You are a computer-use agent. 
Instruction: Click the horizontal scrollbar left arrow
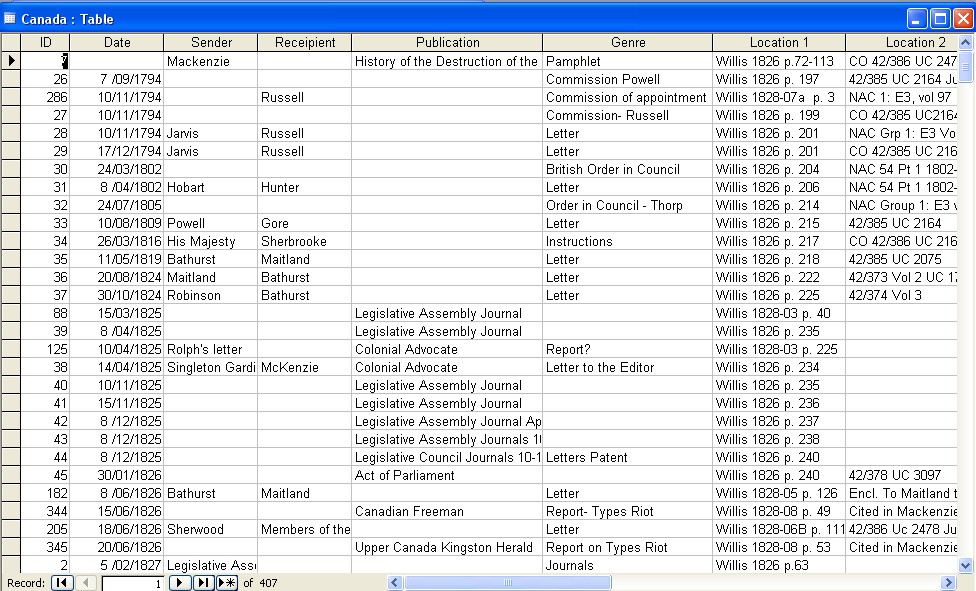coord(395,583)
